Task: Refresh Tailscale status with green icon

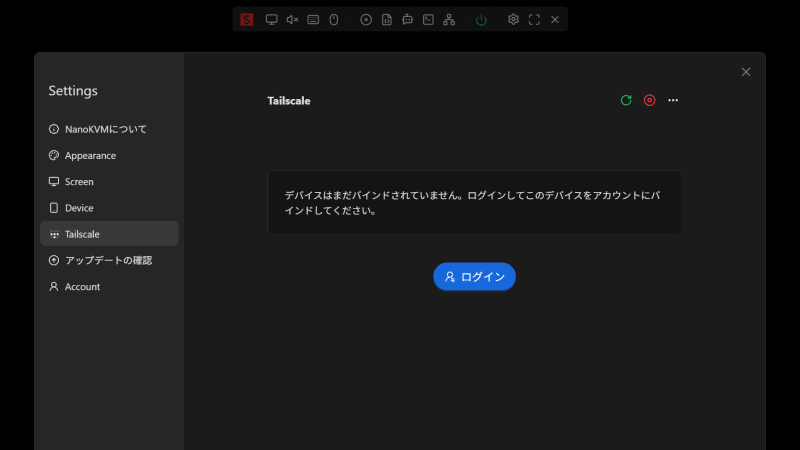Action: pyautogui.click(x=626, y=100)
